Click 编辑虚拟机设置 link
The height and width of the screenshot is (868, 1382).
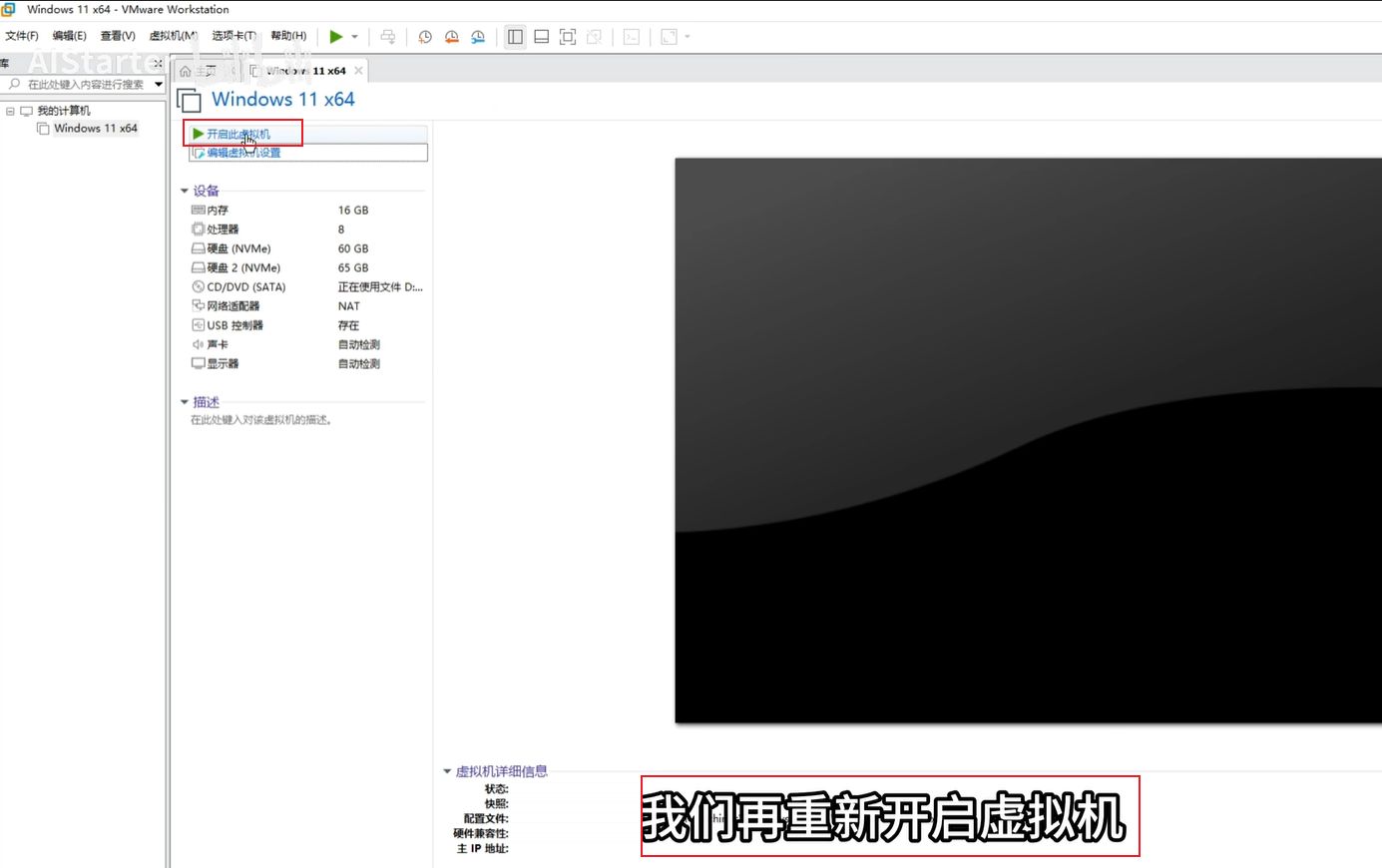[x=243, y=153]
